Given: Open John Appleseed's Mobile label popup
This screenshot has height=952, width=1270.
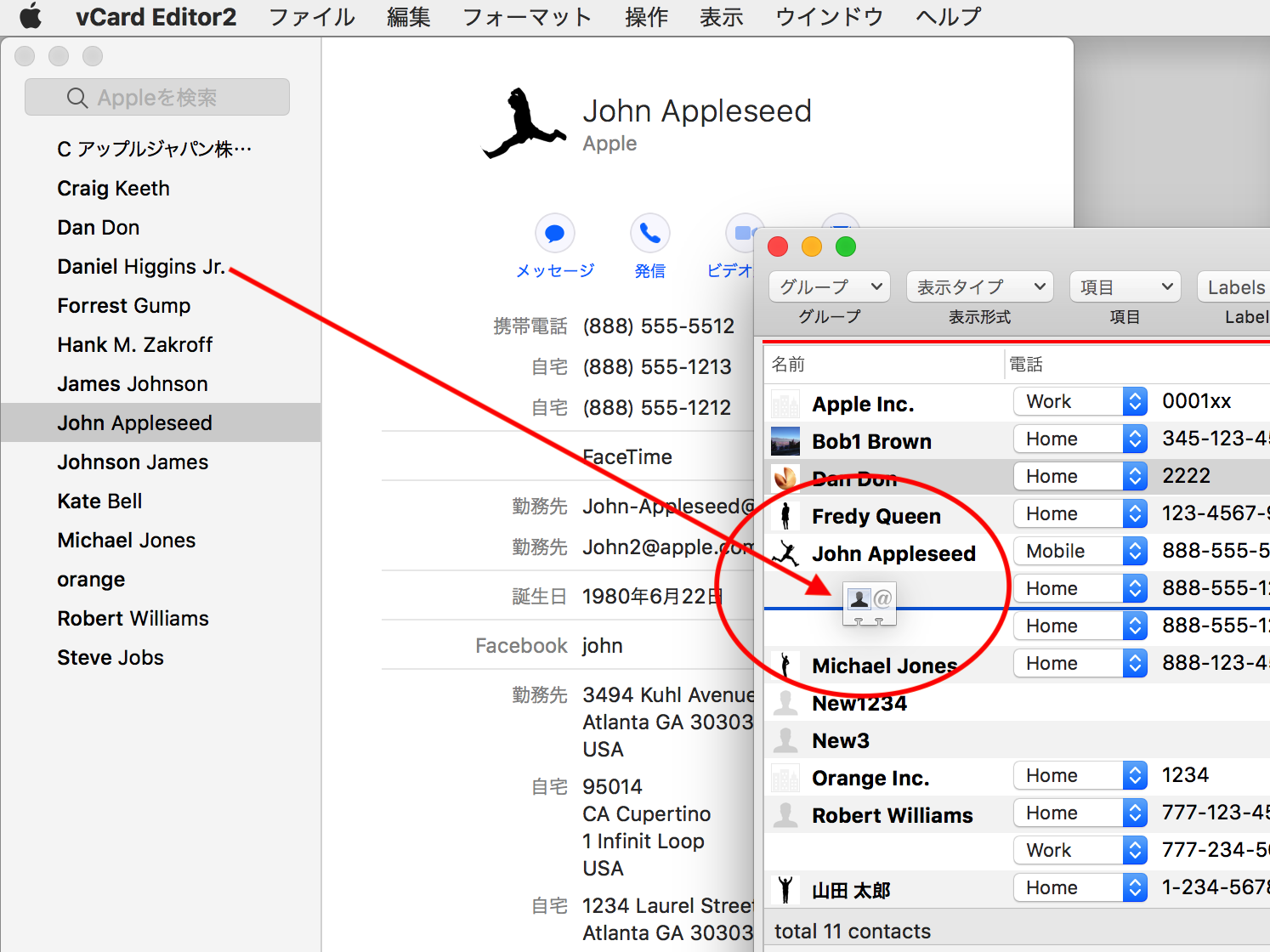Looking at the screenshot, I should [1080, 551].
